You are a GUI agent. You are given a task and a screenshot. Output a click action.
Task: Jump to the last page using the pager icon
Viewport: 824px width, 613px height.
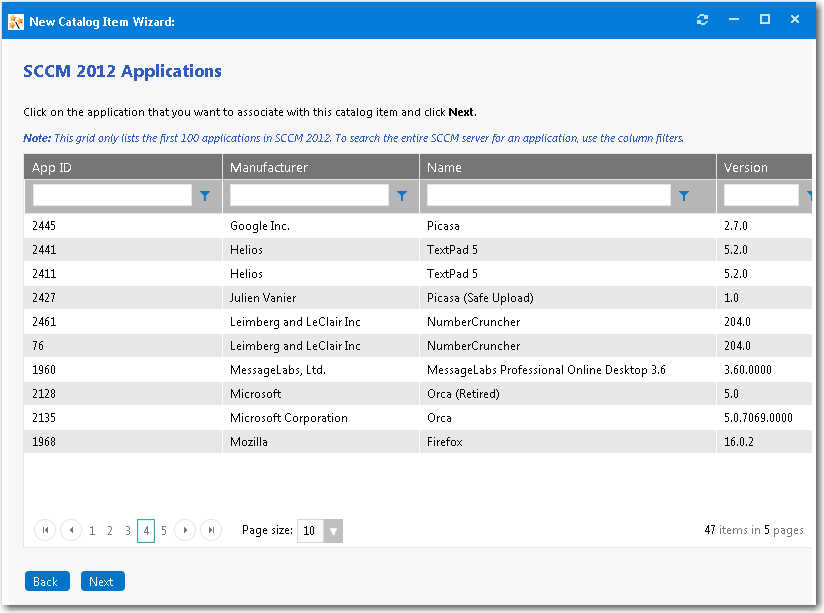point(211,530)
